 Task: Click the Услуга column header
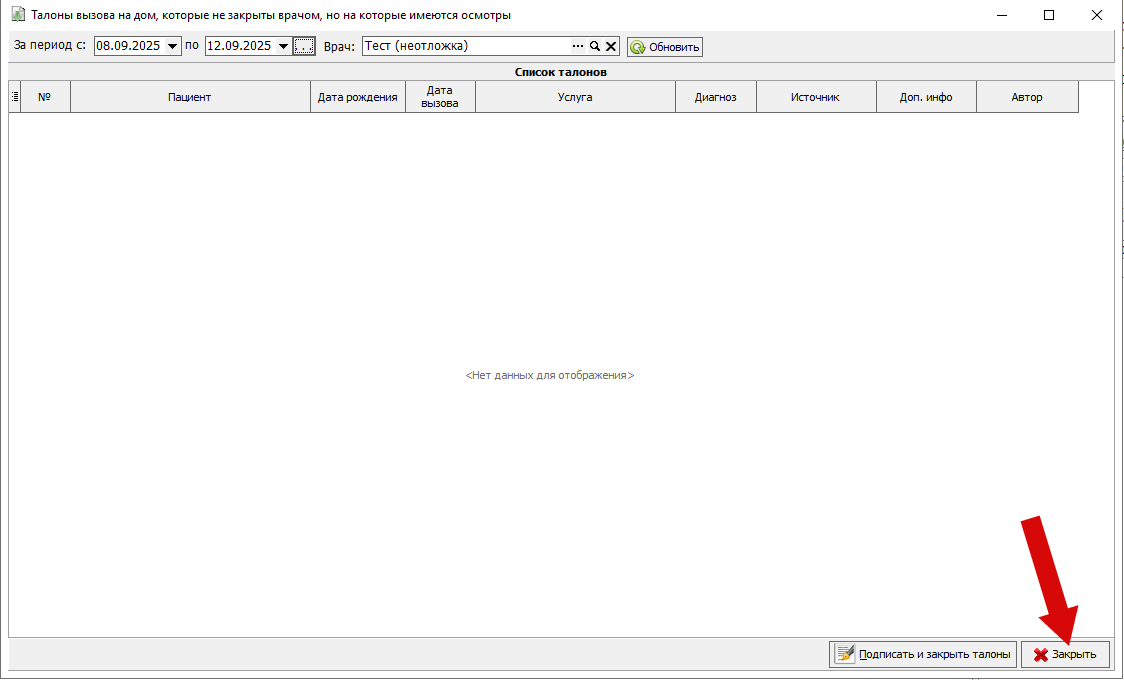coord(575,97)
